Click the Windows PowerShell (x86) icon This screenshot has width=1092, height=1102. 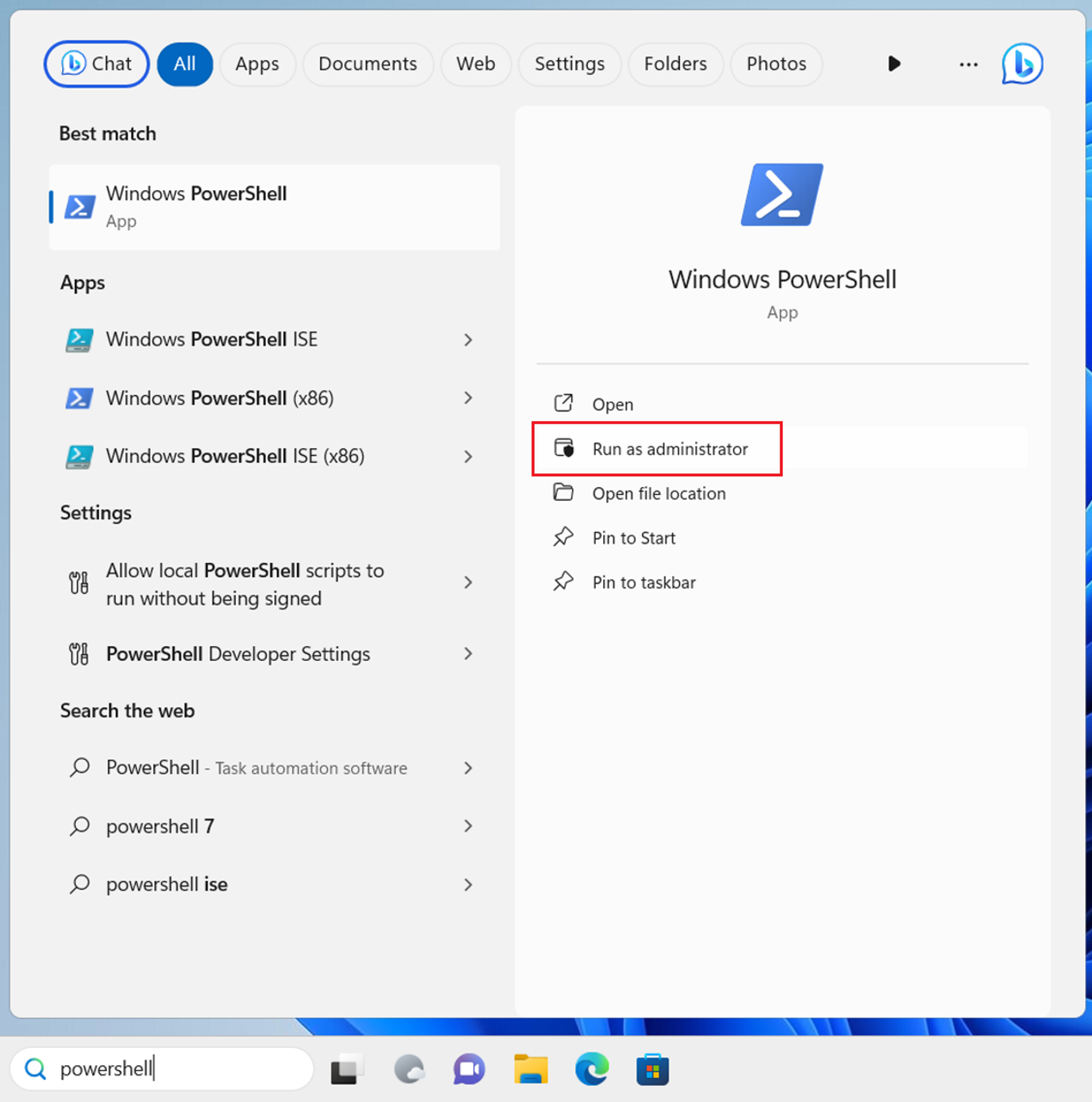pyautogui.click(x=79, y=398)
